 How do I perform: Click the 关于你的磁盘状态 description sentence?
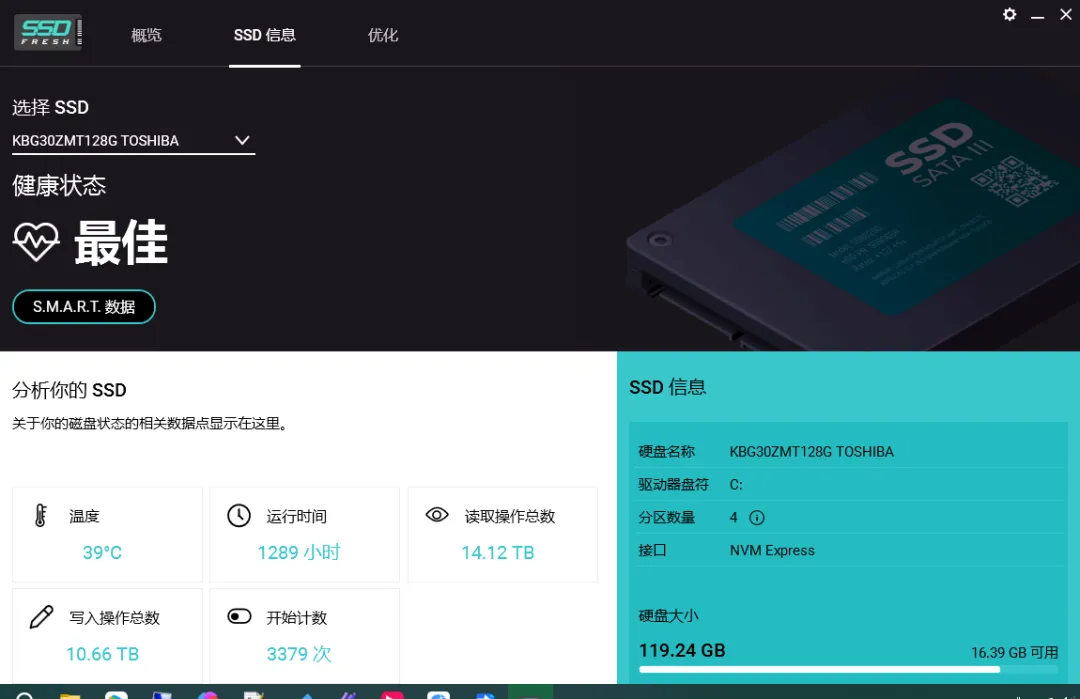149,424
